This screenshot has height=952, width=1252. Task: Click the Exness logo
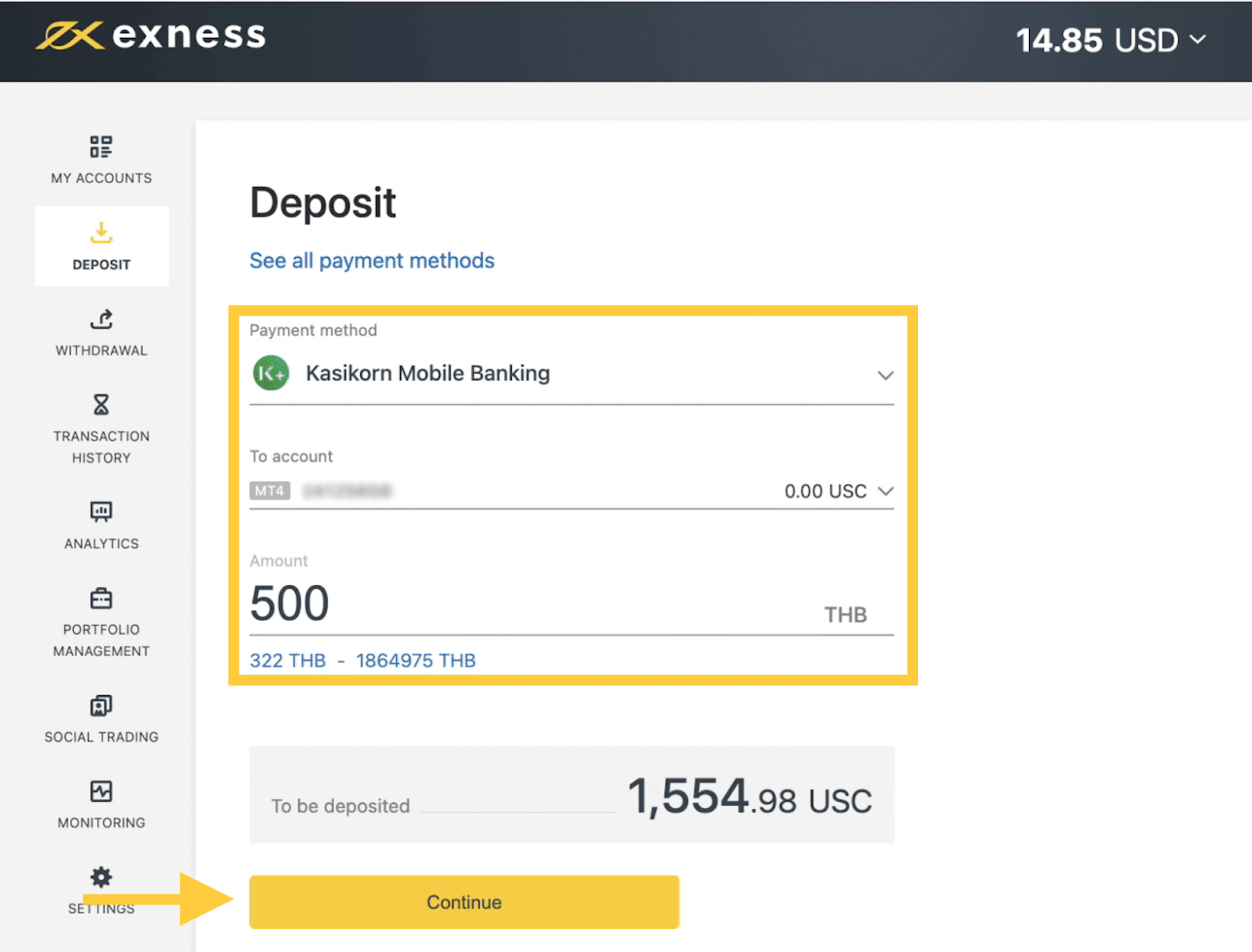tap(151, 36)
